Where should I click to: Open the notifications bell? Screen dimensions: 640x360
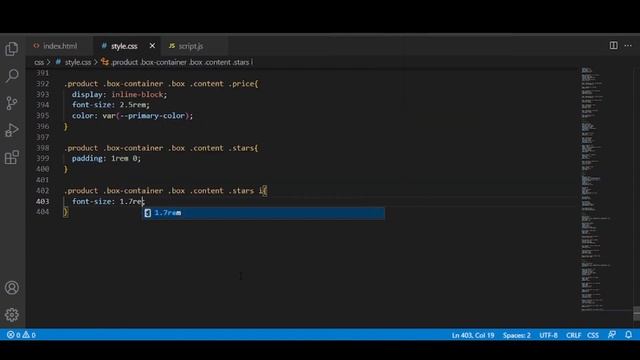[x=629, y=335]
